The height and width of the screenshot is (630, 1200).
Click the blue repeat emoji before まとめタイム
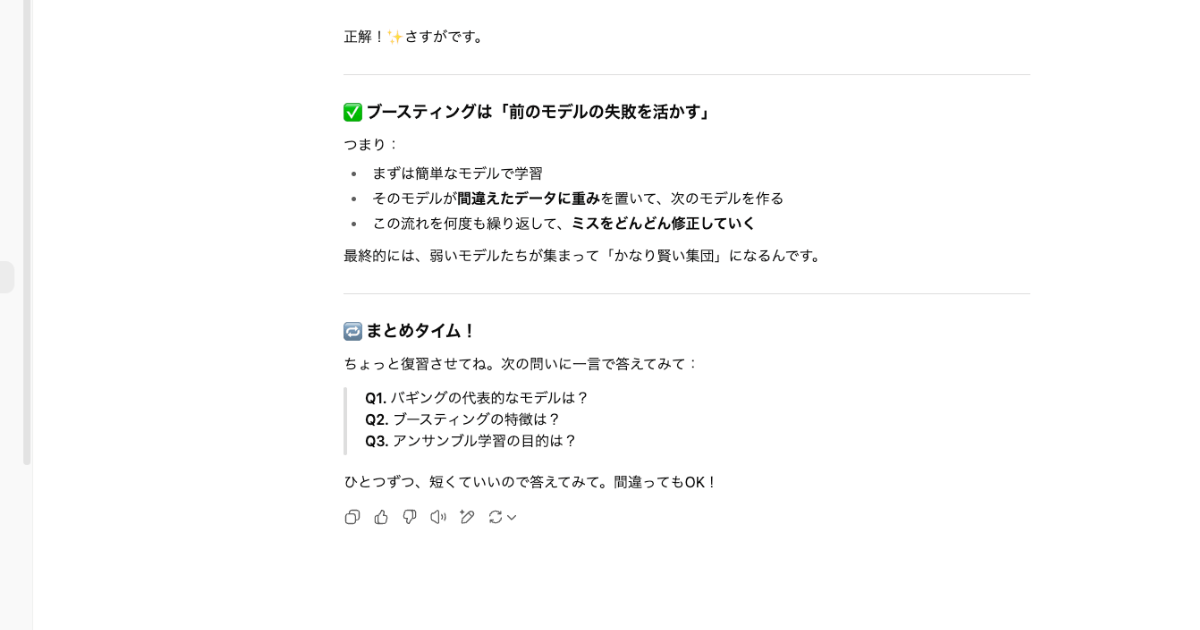[x=353, y=331]
